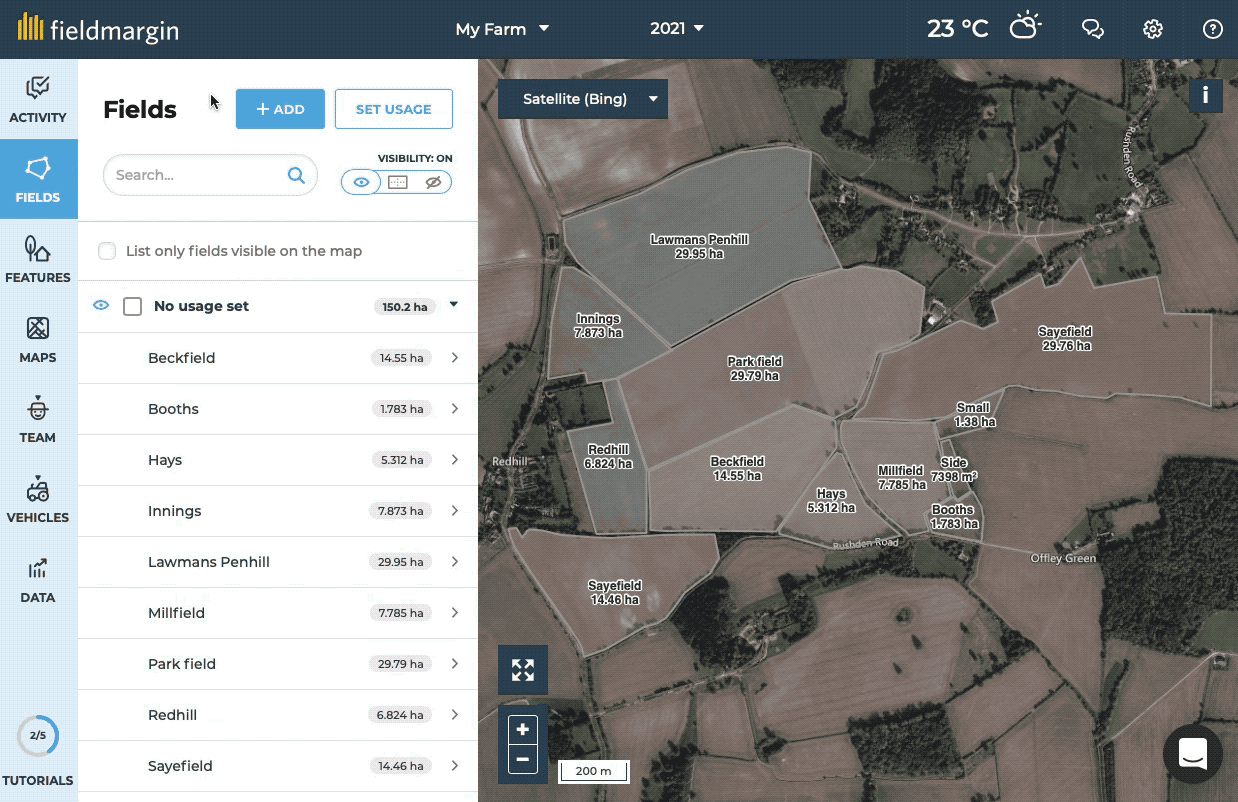Hide the No usage set group with its eye toggle
The height and width of the screenshot is (802, 1238).
[100, 305]
